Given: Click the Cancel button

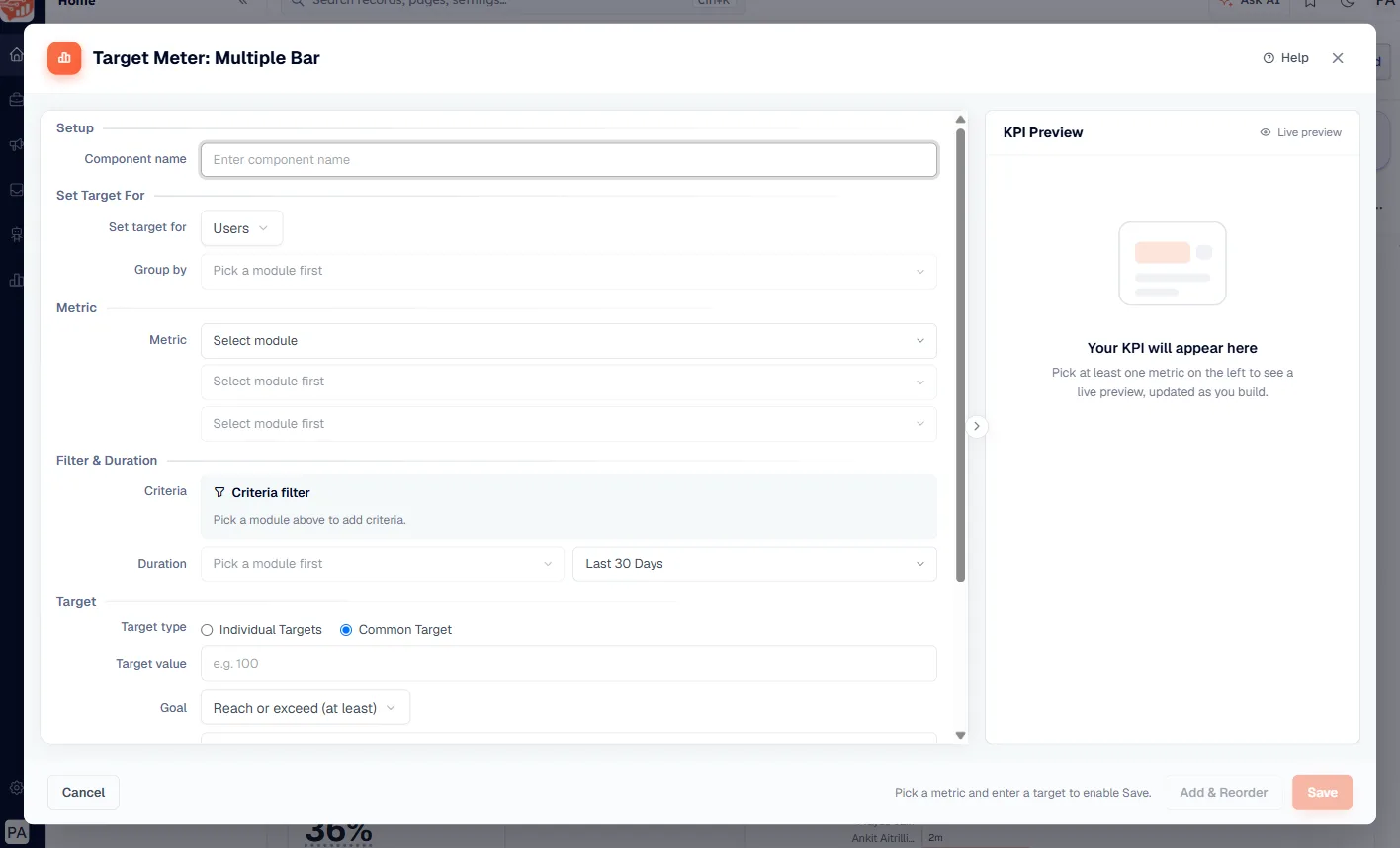Looking at the screenshot, I should point(83,793).
